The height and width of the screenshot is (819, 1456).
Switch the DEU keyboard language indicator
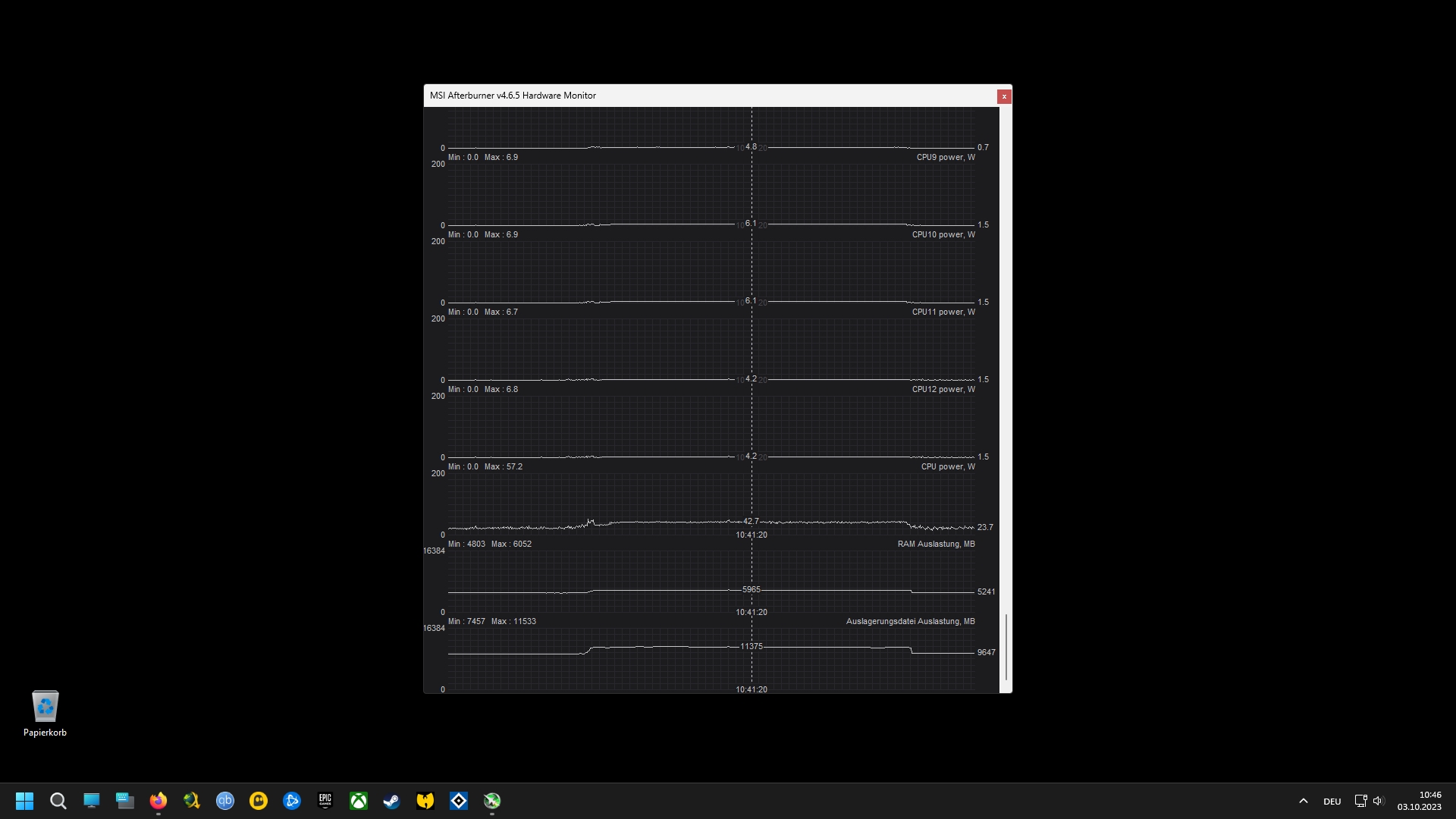coord(1332,801)
